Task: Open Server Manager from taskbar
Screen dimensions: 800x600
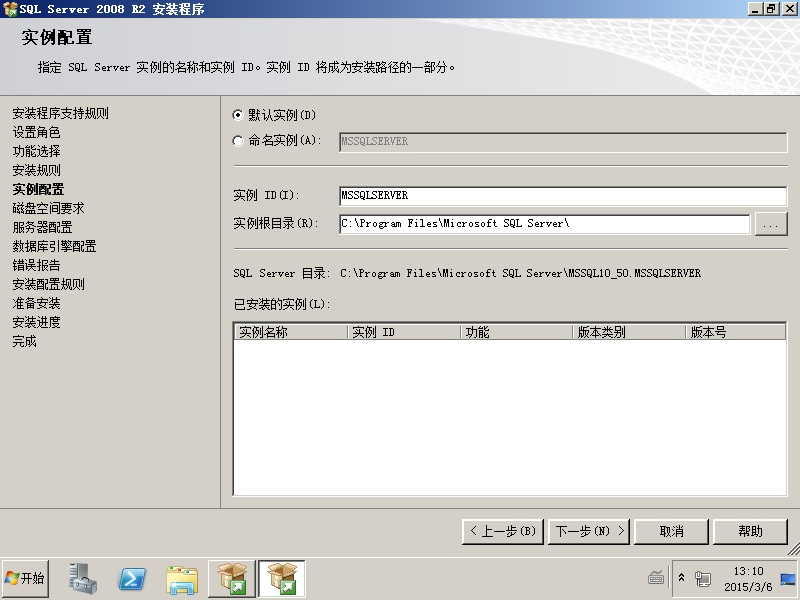Action: (x=82, y=579)
